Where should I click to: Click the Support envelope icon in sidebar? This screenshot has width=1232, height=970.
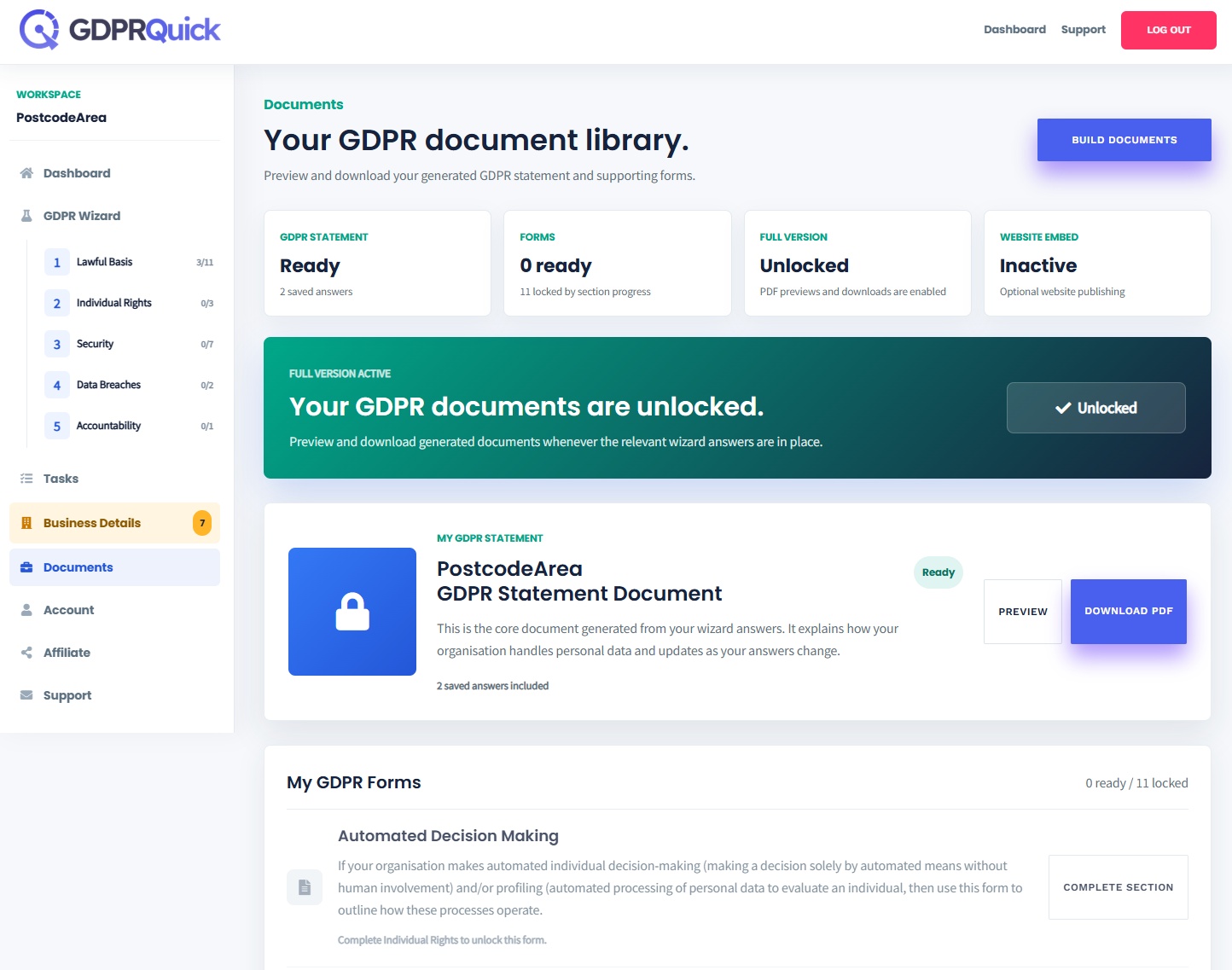(26, 695)
